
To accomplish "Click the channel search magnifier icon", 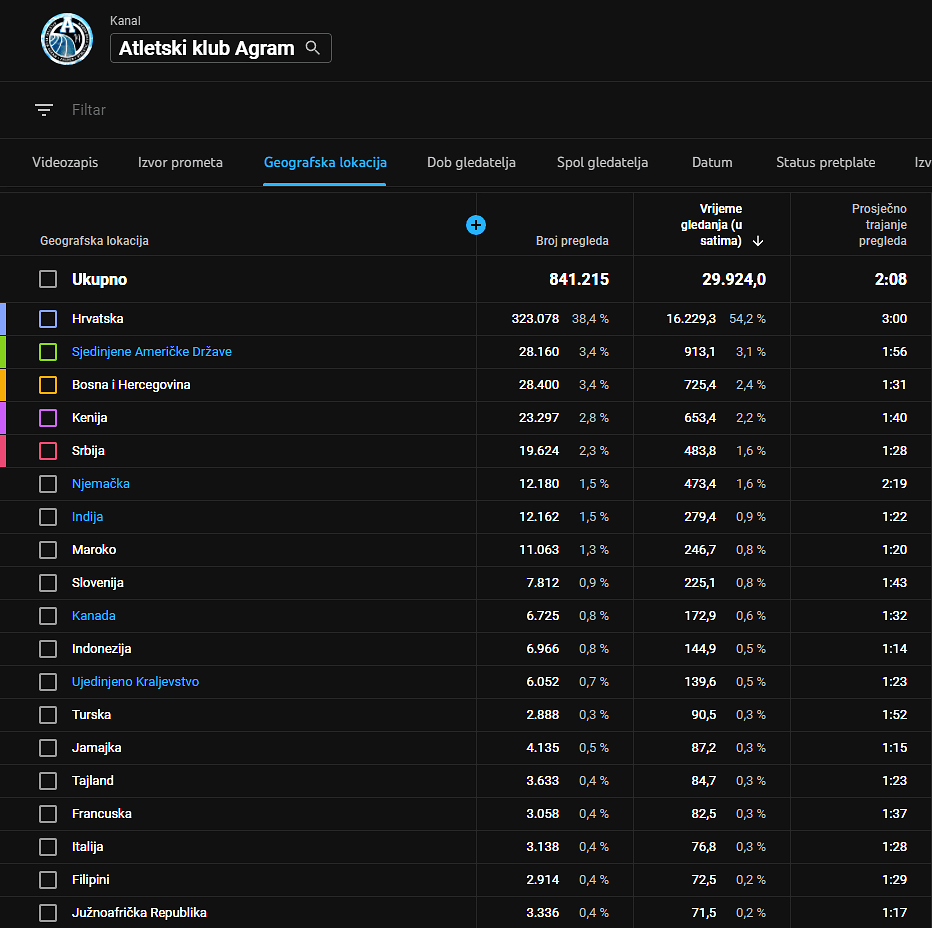I will (313, 48).
